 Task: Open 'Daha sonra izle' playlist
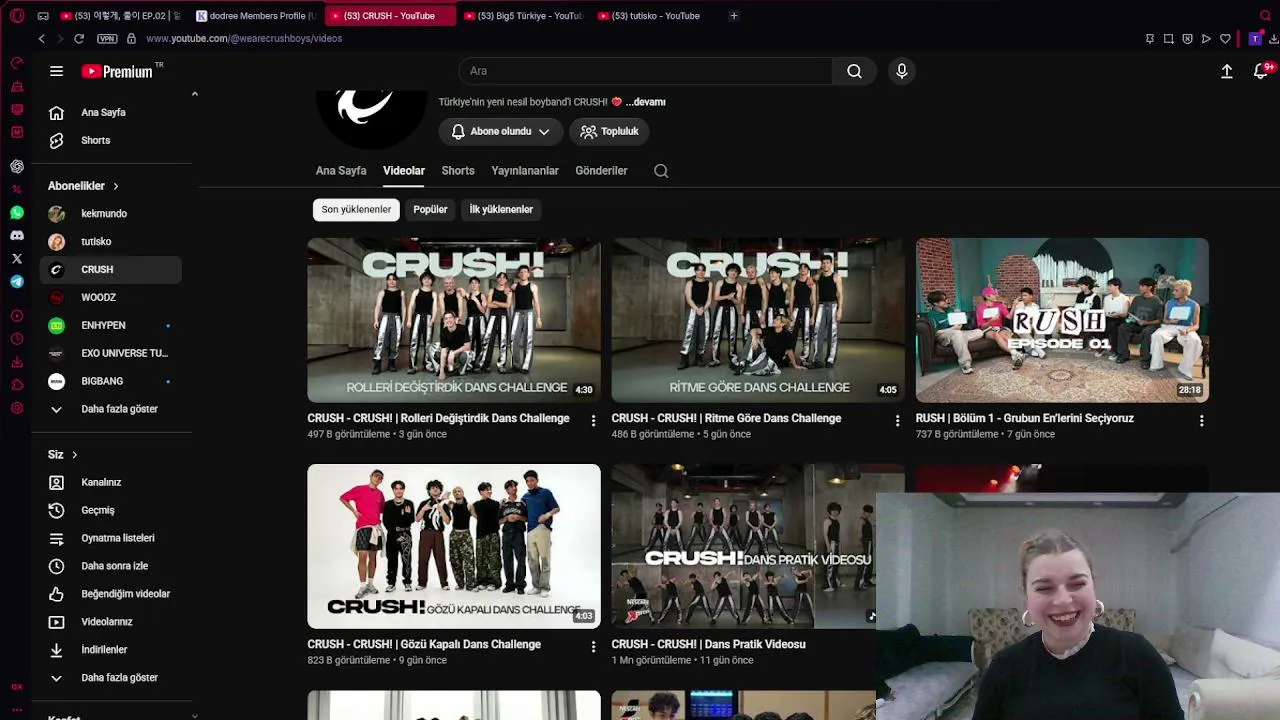(110, 566)
